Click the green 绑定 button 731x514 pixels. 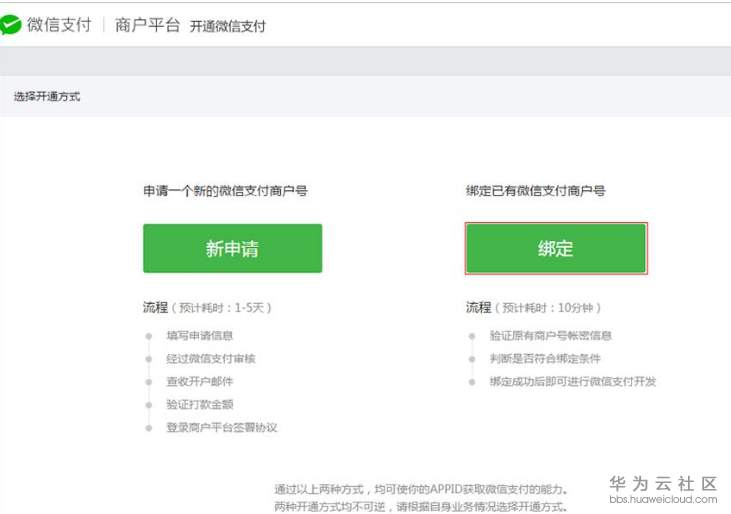(x=556, y=248)
